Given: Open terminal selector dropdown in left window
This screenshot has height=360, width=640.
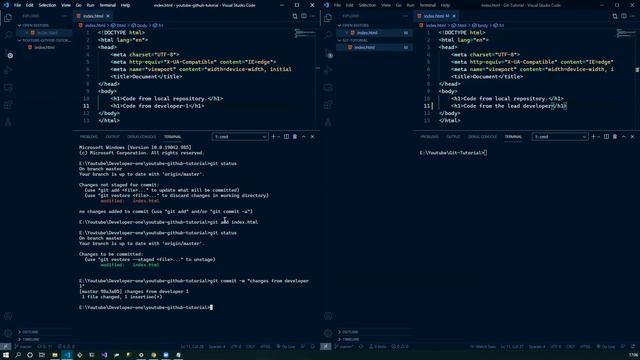Looking at the screenshot, I should point(240,137).
